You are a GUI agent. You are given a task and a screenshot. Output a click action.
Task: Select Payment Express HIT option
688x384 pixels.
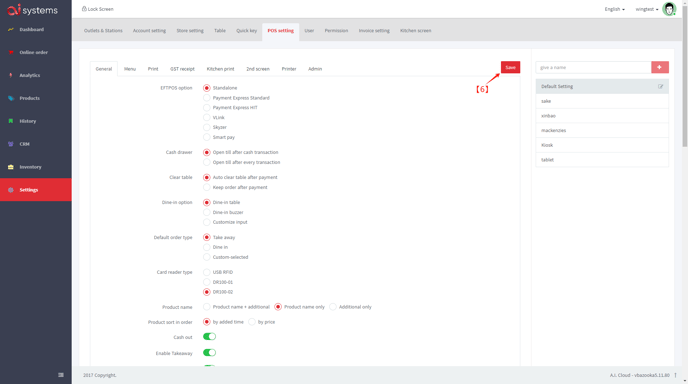pyautogui.click(x=207, y=108)
